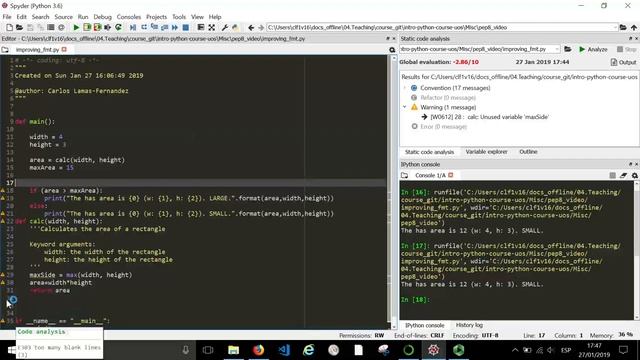This screenshot has width=640, height=360.
Task: Open the Debug menu
Action: [102, 17]
